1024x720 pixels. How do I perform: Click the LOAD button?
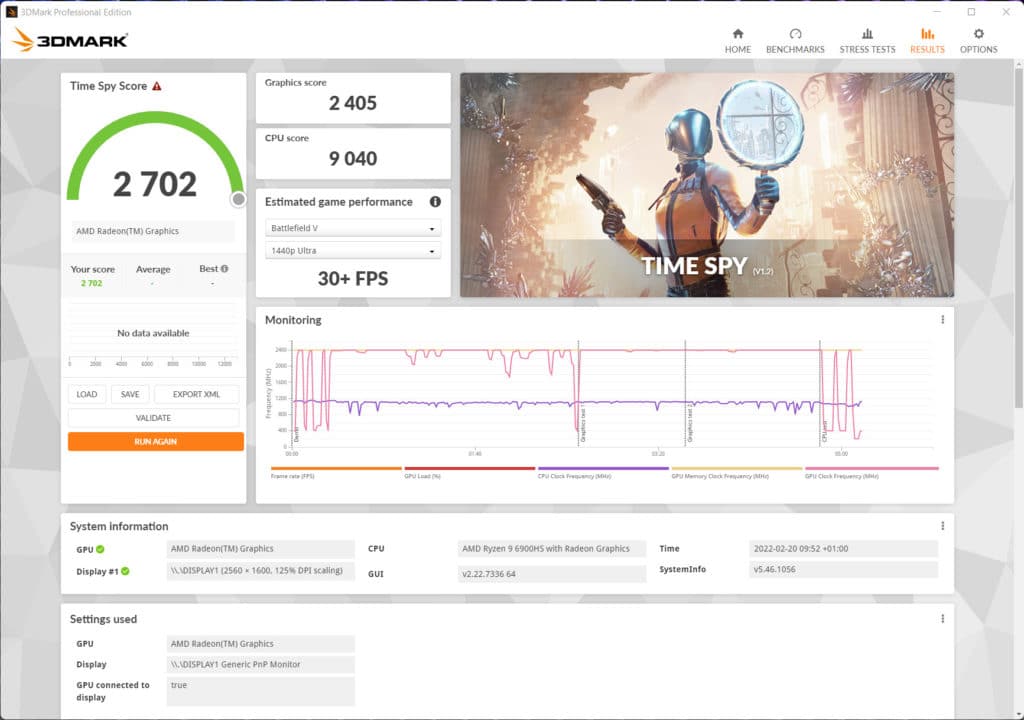coord(87,394)
